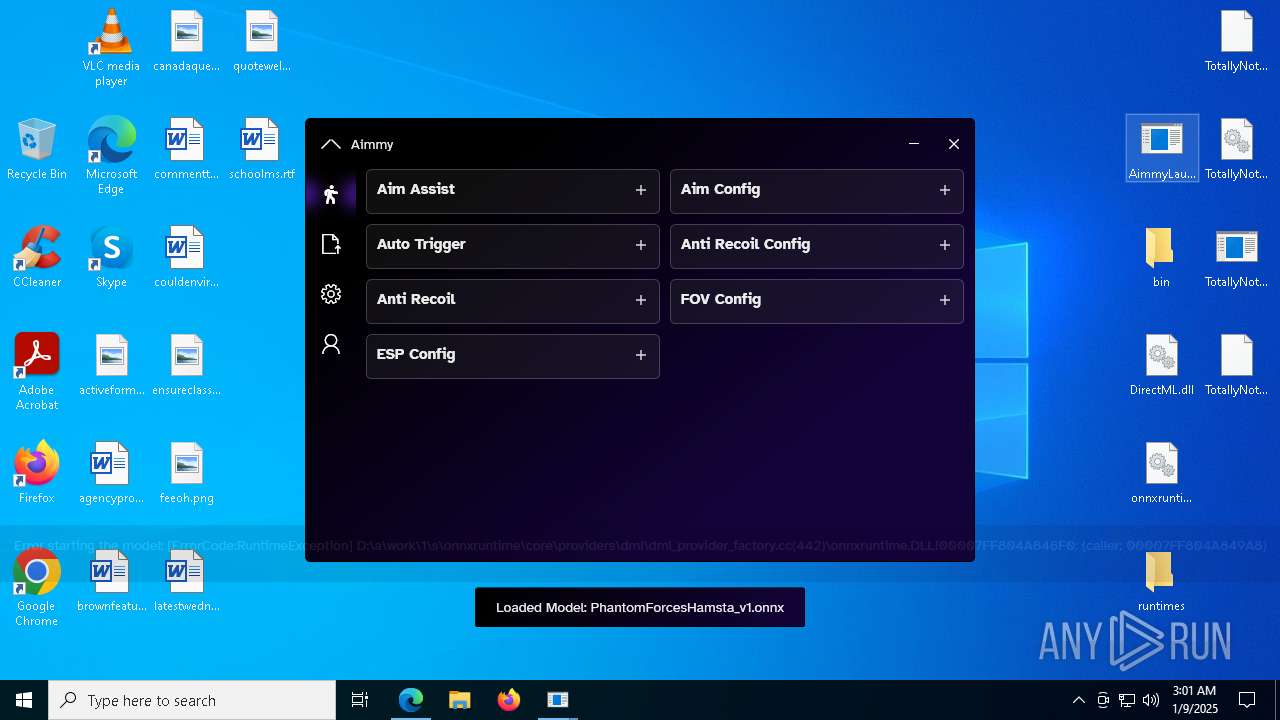Screen dimensions: 1280x720
Task: Click the Loaded Model notification banner
Action: [x=640, y=607]
